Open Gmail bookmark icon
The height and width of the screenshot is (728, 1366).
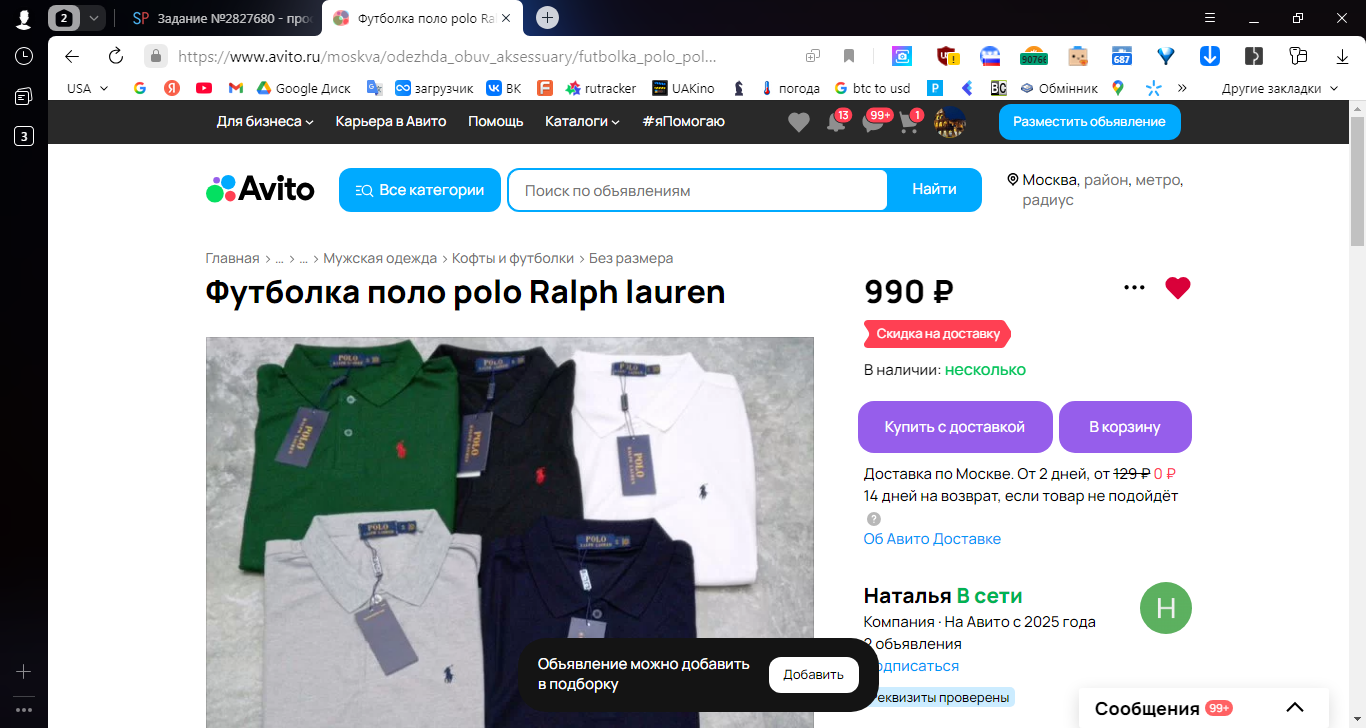coord(236,88)
